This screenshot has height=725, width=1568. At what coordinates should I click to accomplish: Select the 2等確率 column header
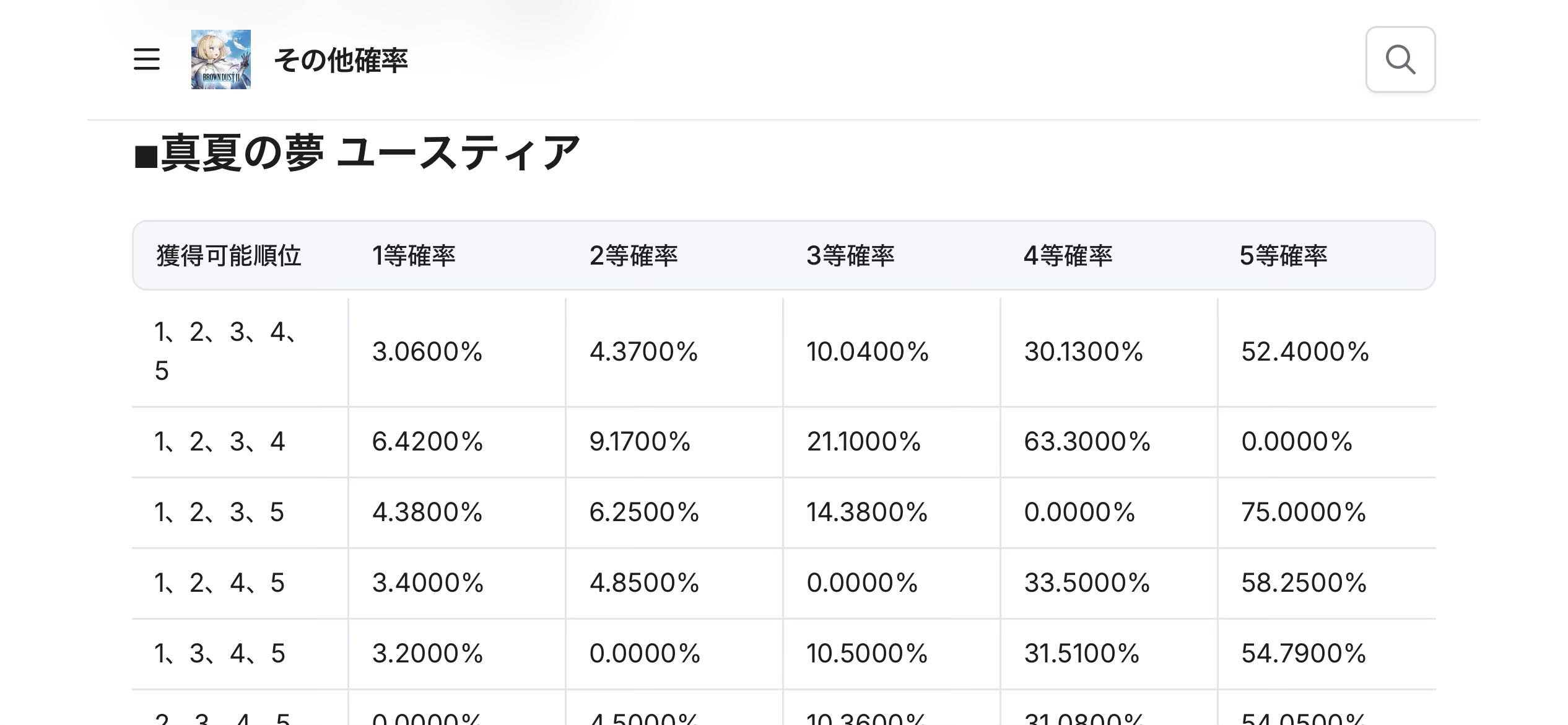coord(634,256)
